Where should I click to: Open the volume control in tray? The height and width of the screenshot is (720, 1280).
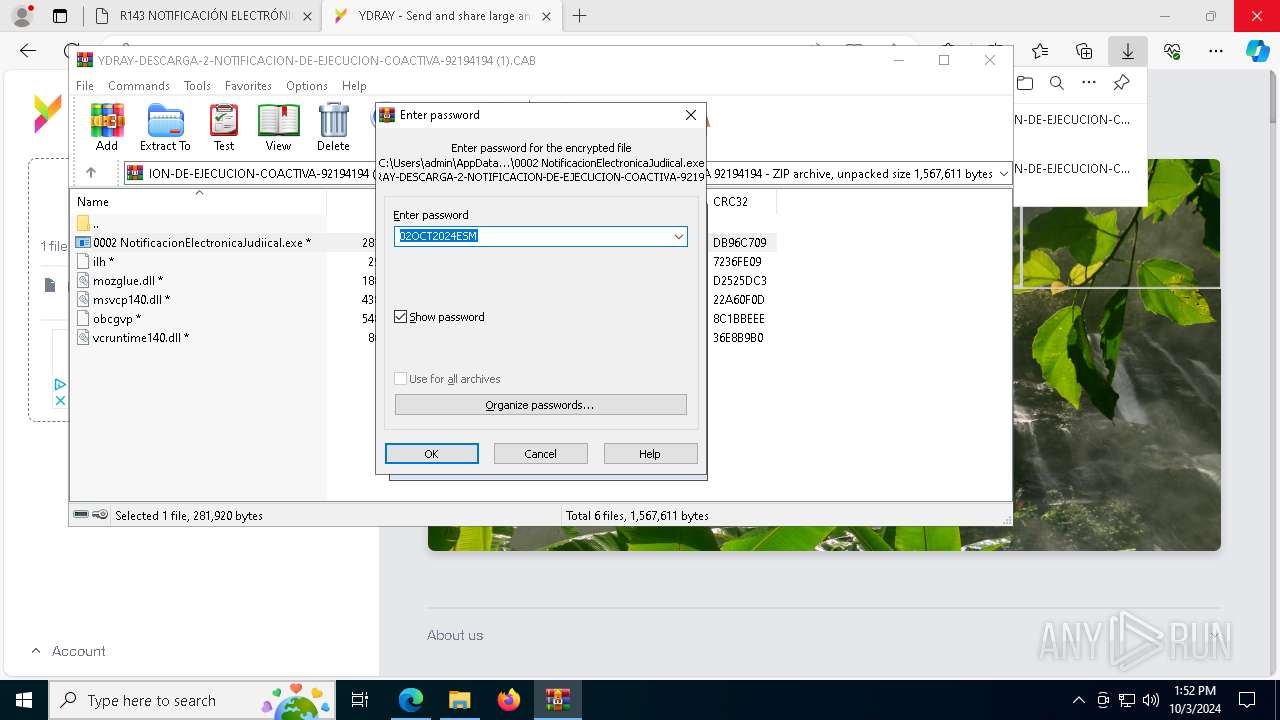1150,700
